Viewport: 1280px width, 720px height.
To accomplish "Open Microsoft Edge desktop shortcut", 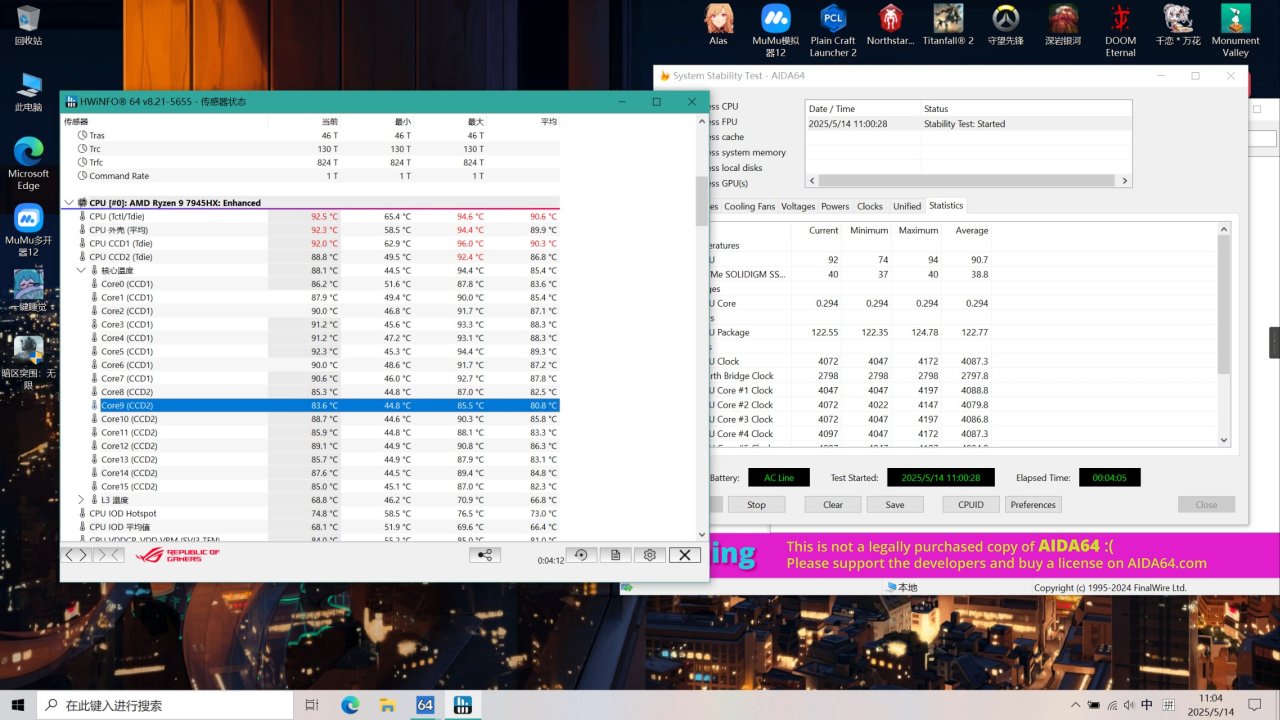I will coord(28,164).
